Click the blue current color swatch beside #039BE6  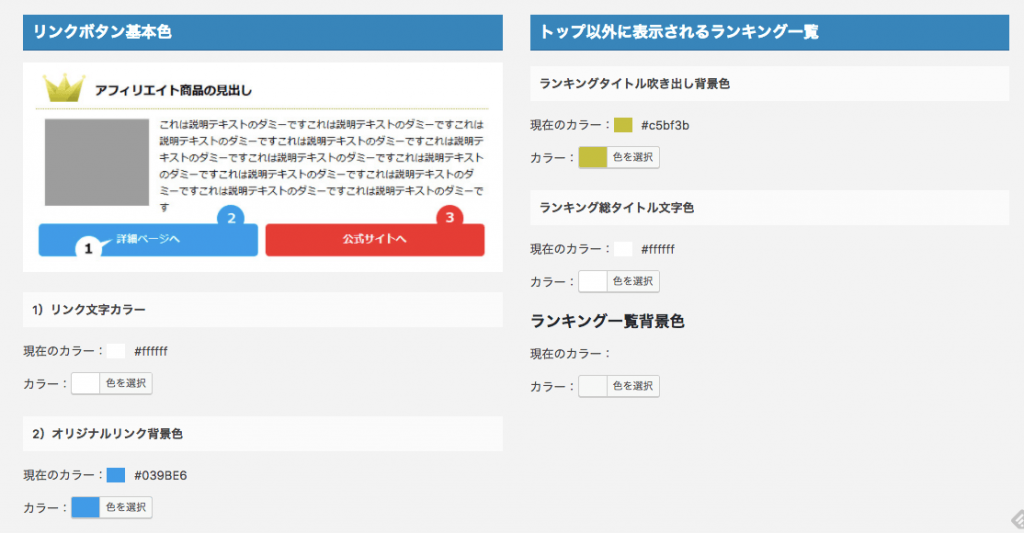[x=116, y=475]
